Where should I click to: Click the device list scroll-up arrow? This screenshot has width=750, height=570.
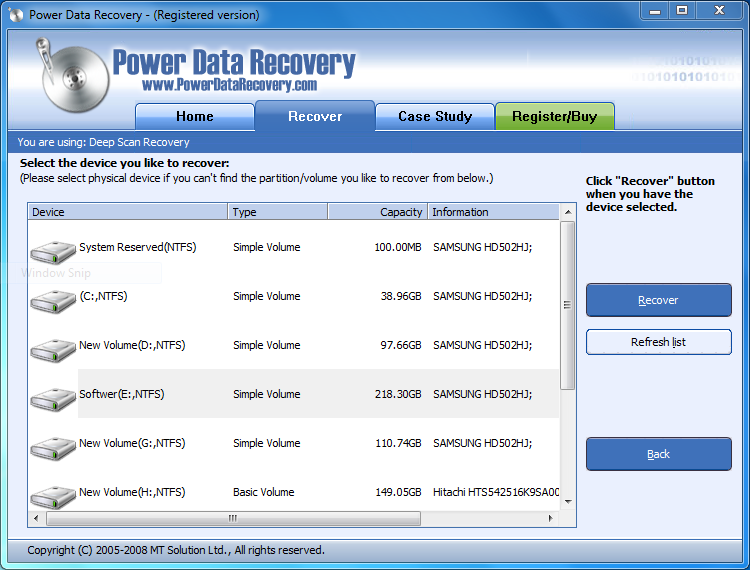pos(568,212)
